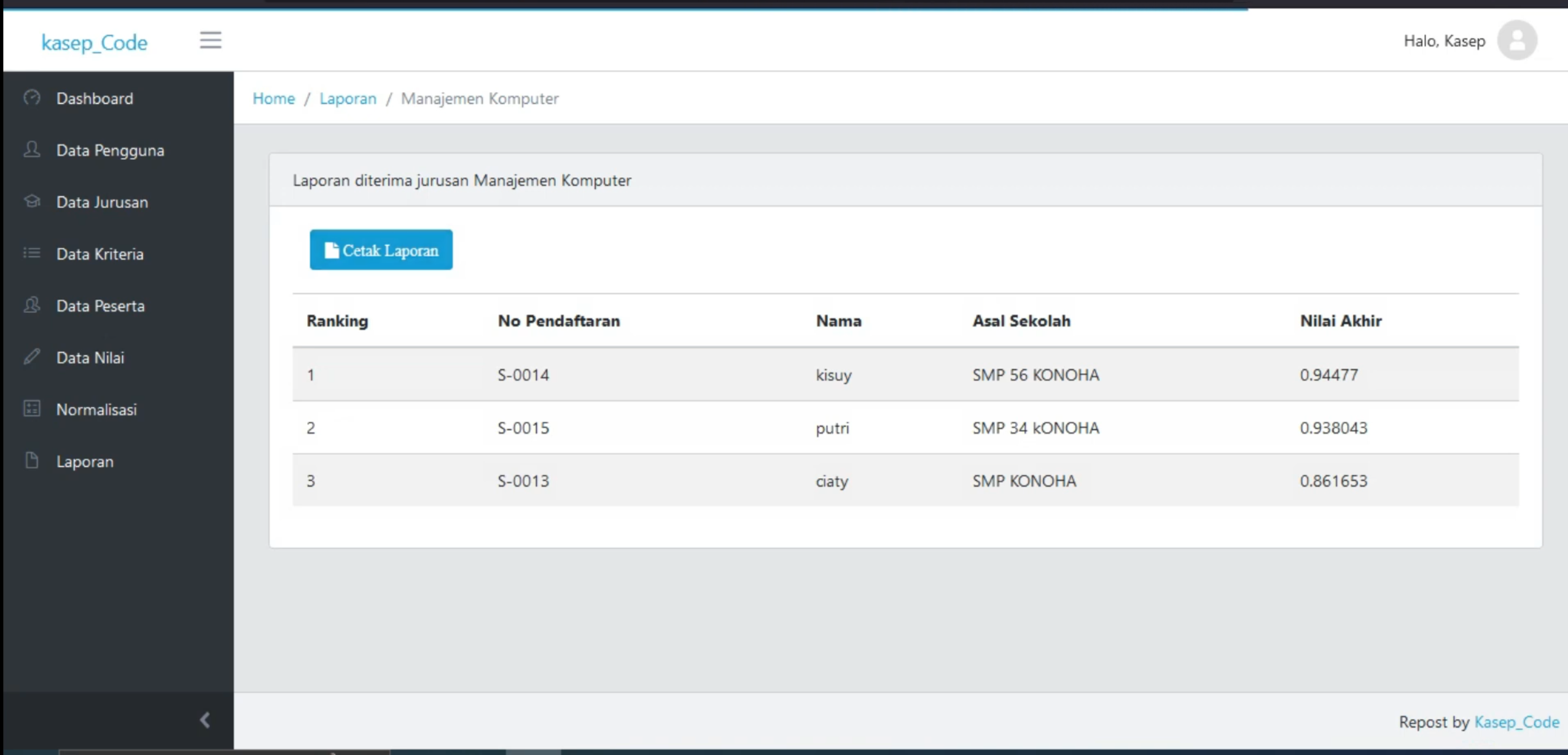Click the name kisuy in table
This screenshot has width=1568, height=755.
(833, 375)
